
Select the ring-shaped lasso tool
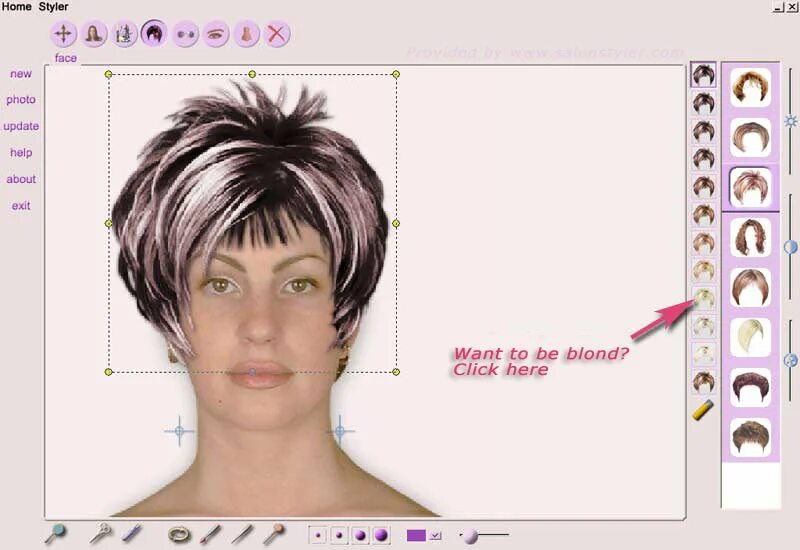click(179, 534)
